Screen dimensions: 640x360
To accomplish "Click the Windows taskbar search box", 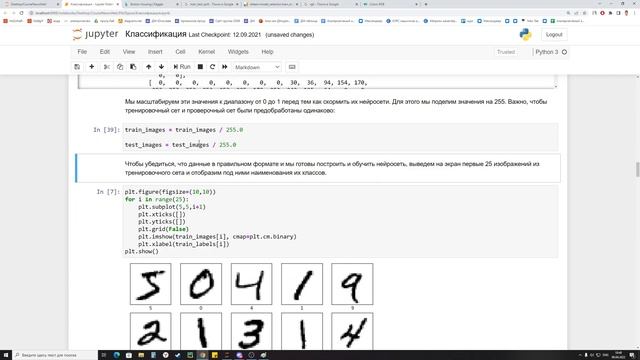I will click(55, 355).
